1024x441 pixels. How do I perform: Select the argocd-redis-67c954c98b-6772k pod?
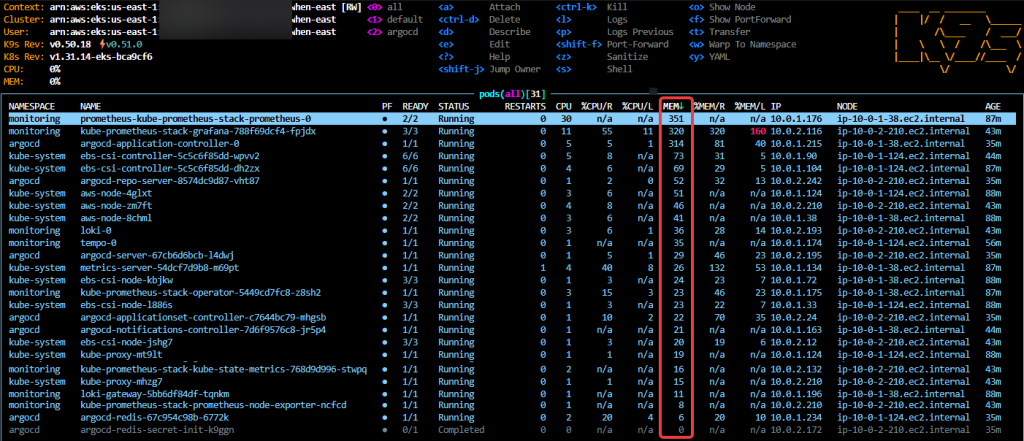pyautogui.click(x=155, y=417)
